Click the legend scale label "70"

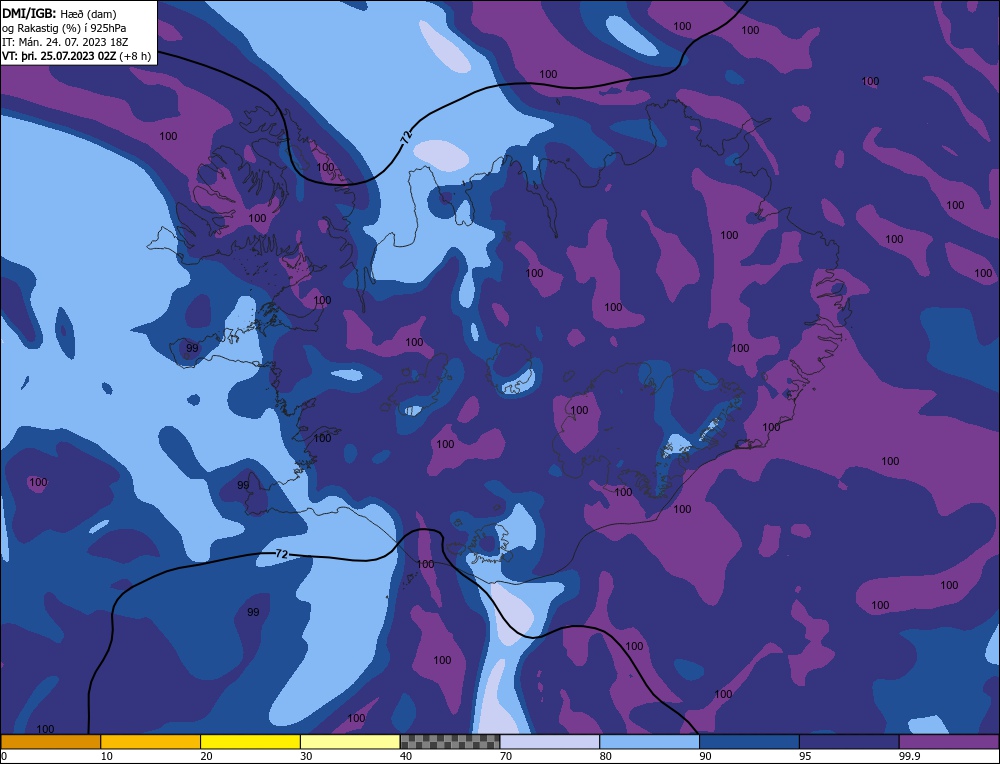(506, 756)
